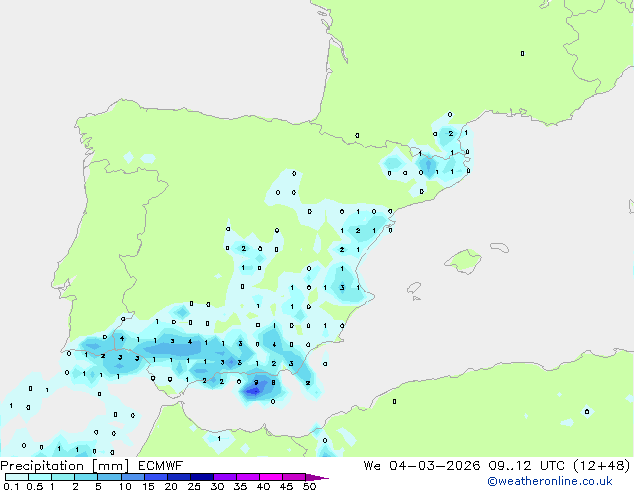Pick the 15 to 20 mm legend swatch

coord(155,477)
